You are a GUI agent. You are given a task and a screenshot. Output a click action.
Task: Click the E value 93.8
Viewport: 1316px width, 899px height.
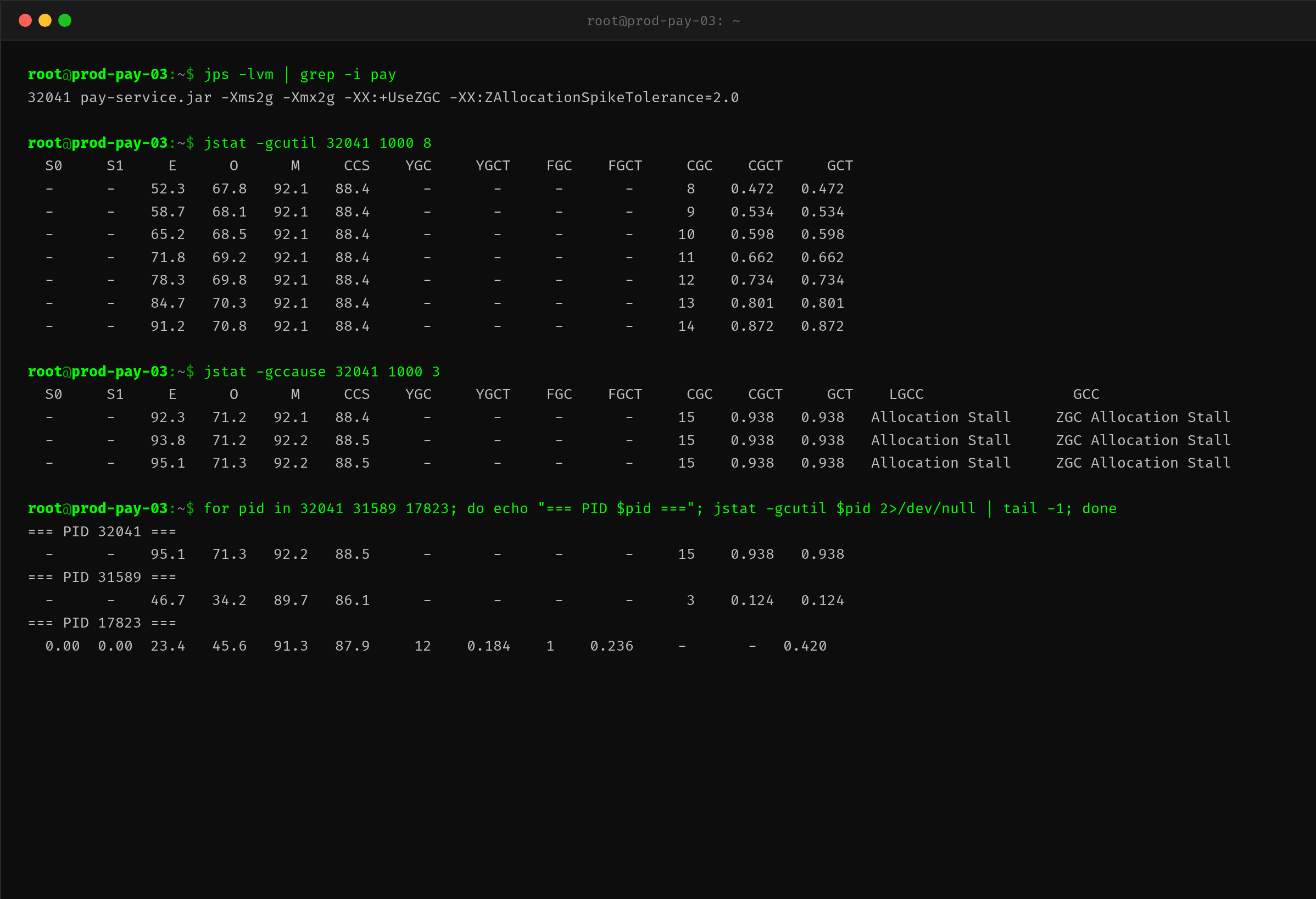coord(168,440)
